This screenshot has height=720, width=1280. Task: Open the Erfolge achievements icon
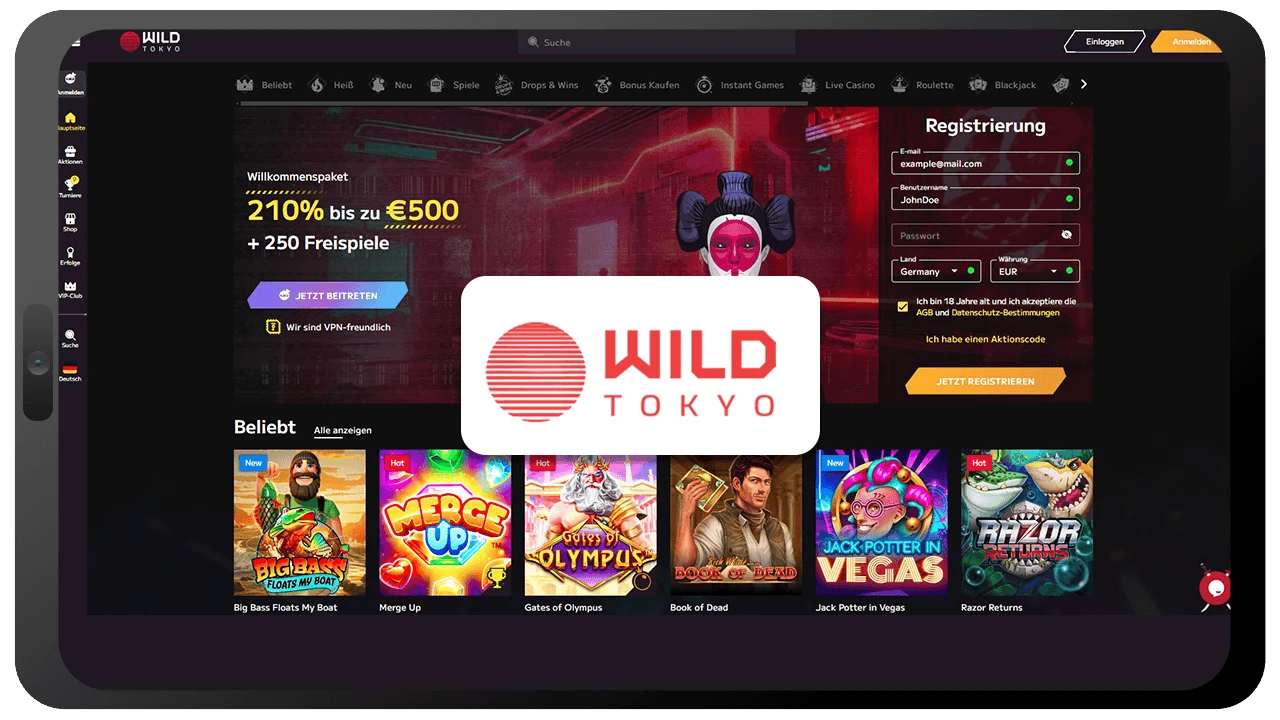click(x=70, y=253)
